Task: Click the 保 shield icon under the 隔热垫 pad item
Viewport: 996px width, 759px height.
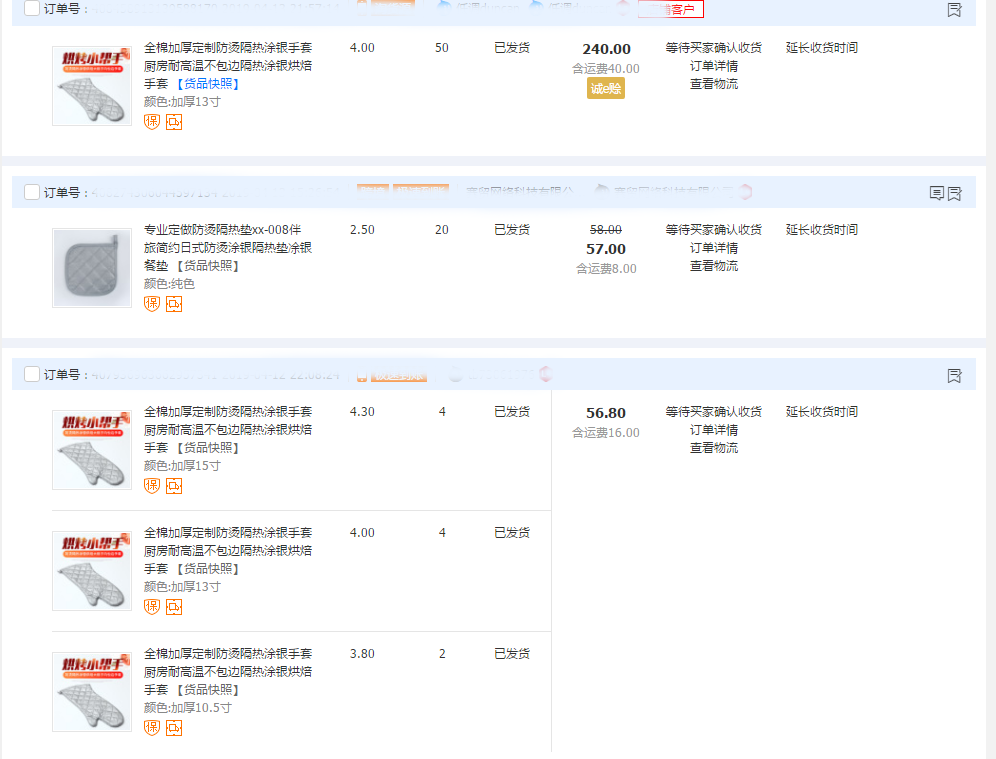Action: coord(152,303)
